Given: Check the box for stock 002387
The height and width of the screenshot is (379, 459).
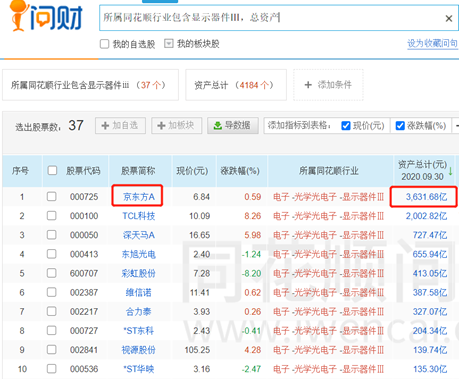Looking at the screenshot, I should point(51,292).
